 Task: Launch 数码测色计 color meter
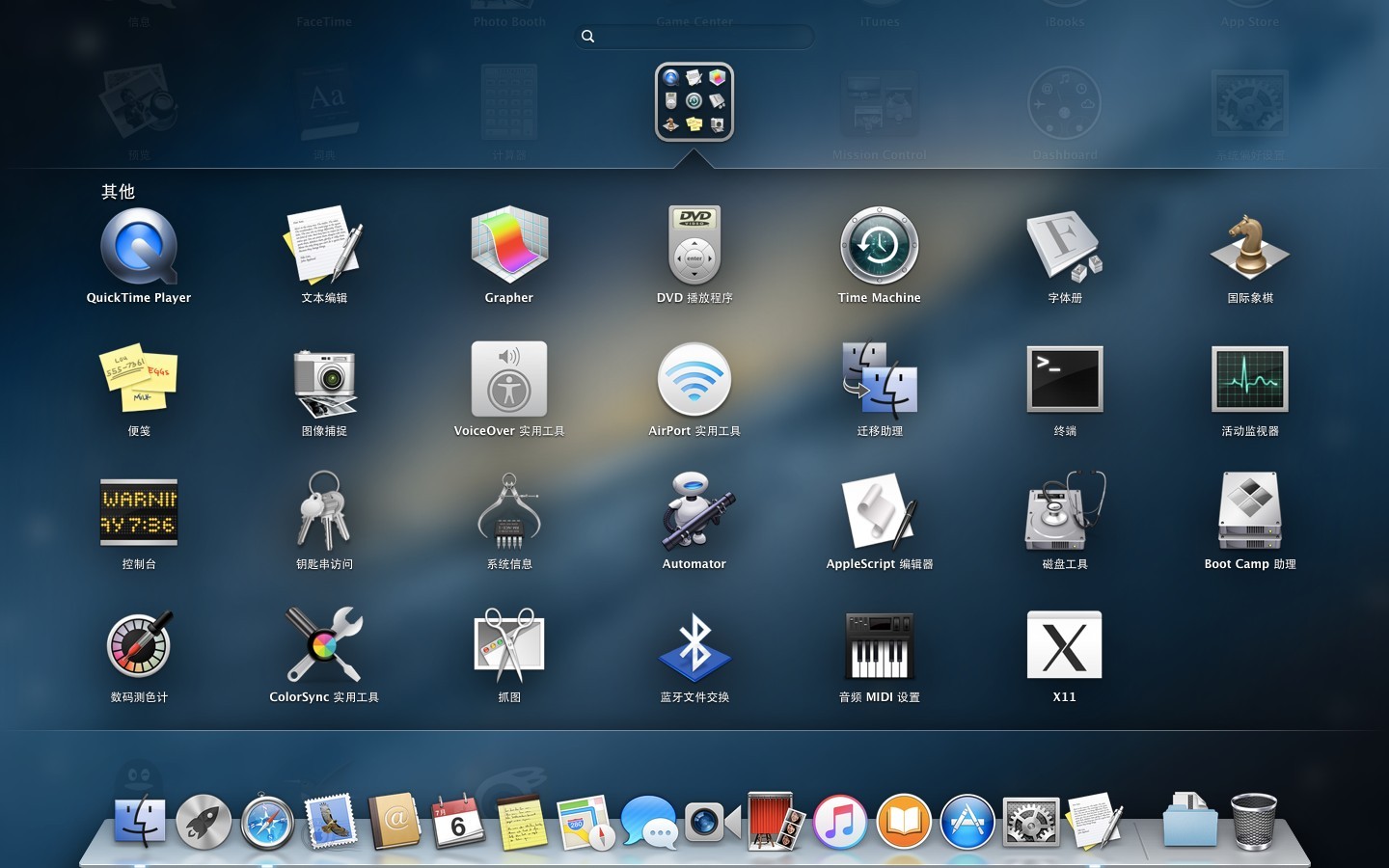139,644
